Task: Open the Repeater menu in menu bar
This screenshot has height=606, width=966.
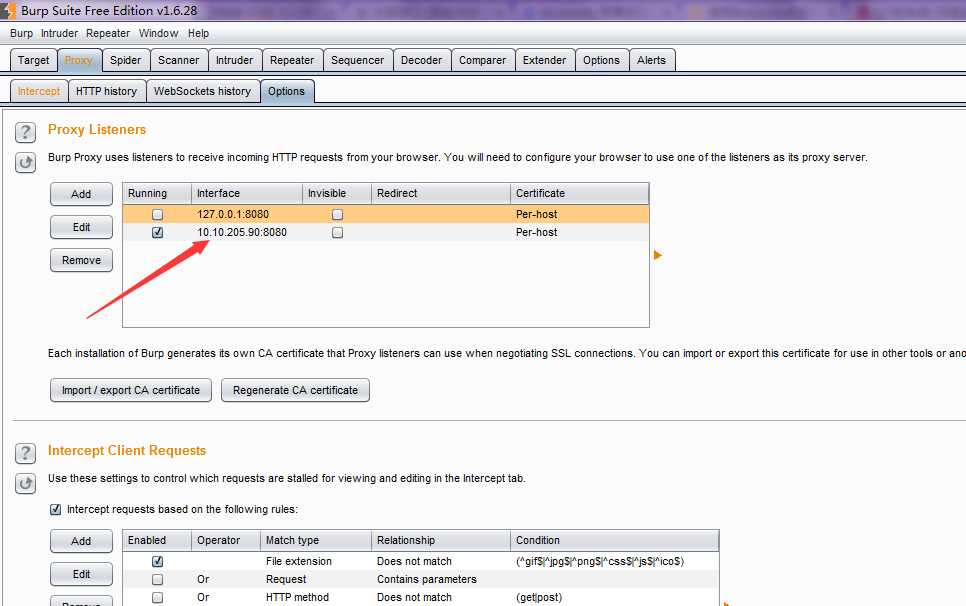Action: [x=108, y=33]
